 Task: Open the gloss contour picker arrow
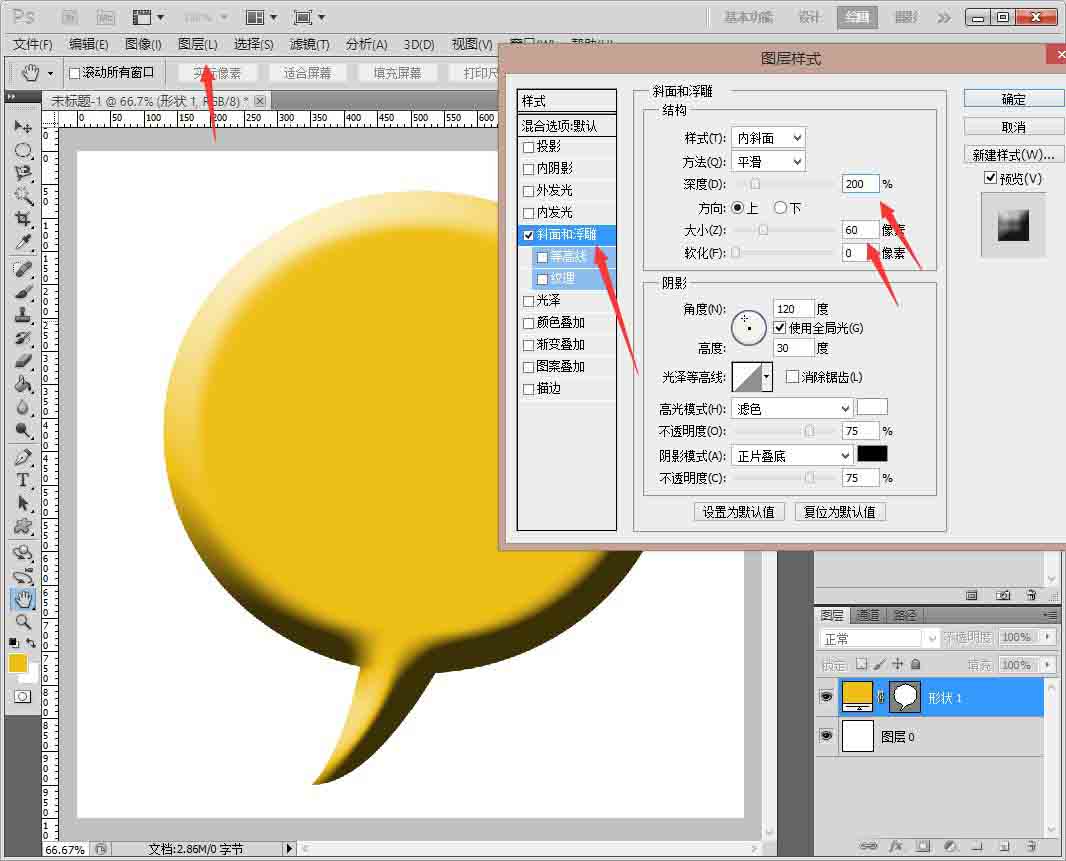point(767,377)
